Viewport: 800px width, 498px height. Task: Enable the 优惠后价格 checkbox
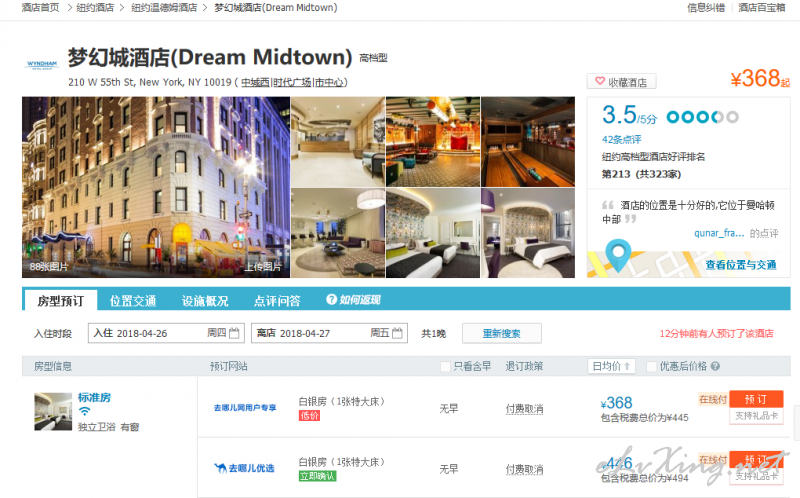(x=651, y=366)
